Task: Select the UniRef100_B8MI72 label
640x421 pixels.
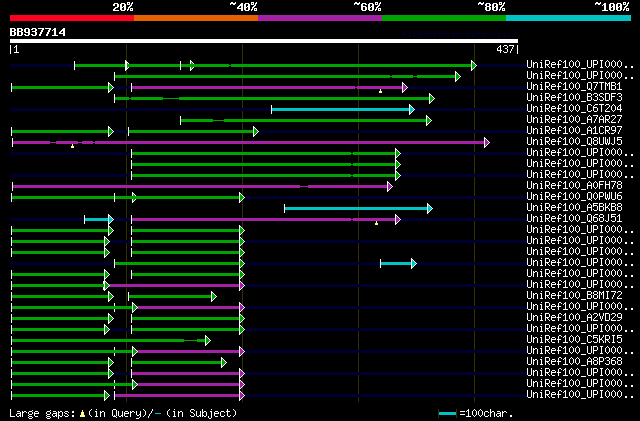Action: coord(574,296)
